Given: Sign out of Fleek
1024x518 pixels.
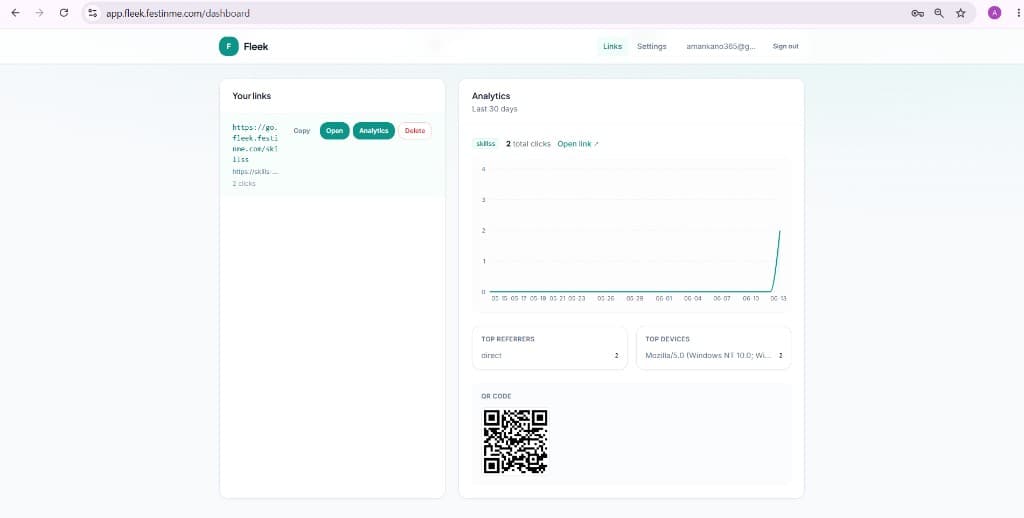Looking at the screenshot, I should coord(786,46).
